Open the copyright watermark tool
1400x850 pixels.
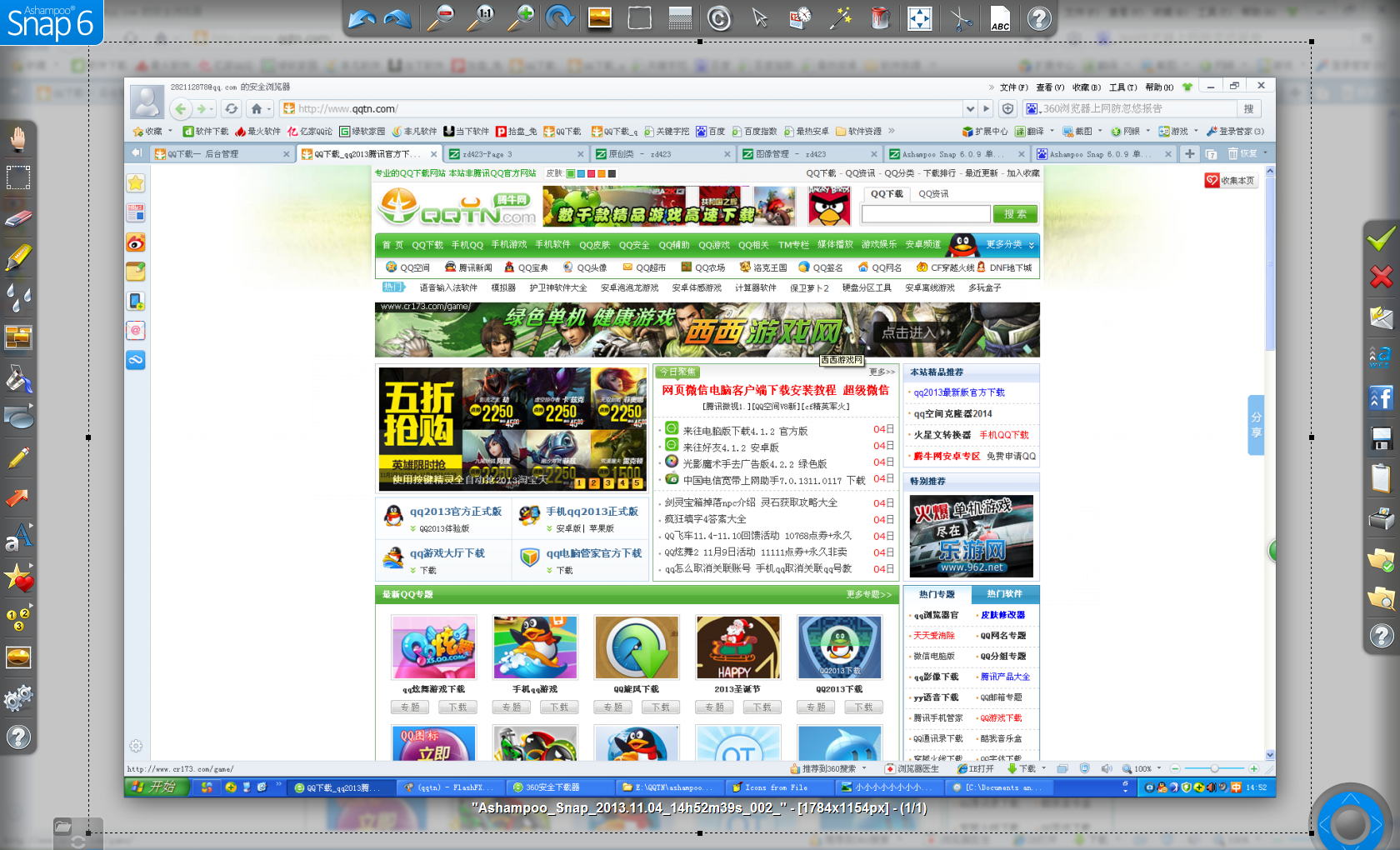(x=719, y=17)
